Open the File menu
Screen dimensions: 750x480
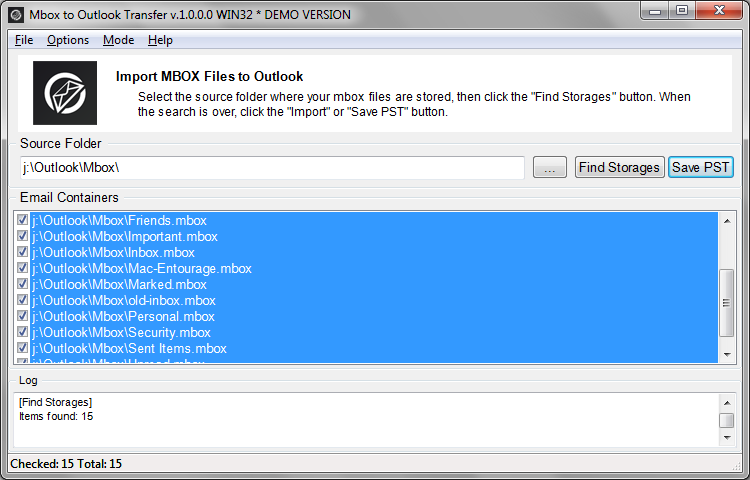[x=24, y=40]
